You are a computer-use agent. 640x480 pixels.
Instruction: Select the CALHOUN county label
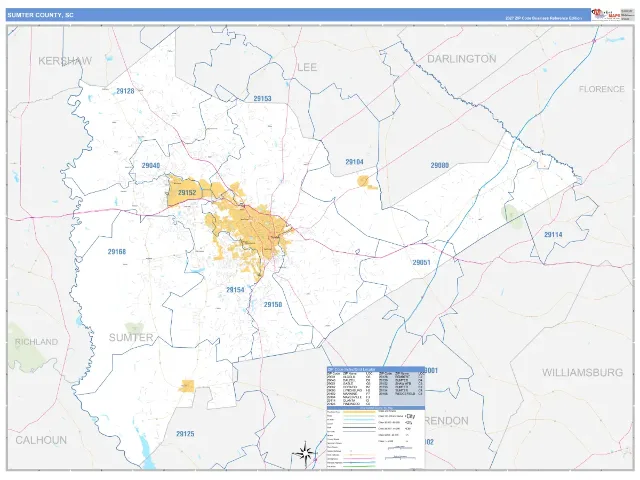coord(41,440)
